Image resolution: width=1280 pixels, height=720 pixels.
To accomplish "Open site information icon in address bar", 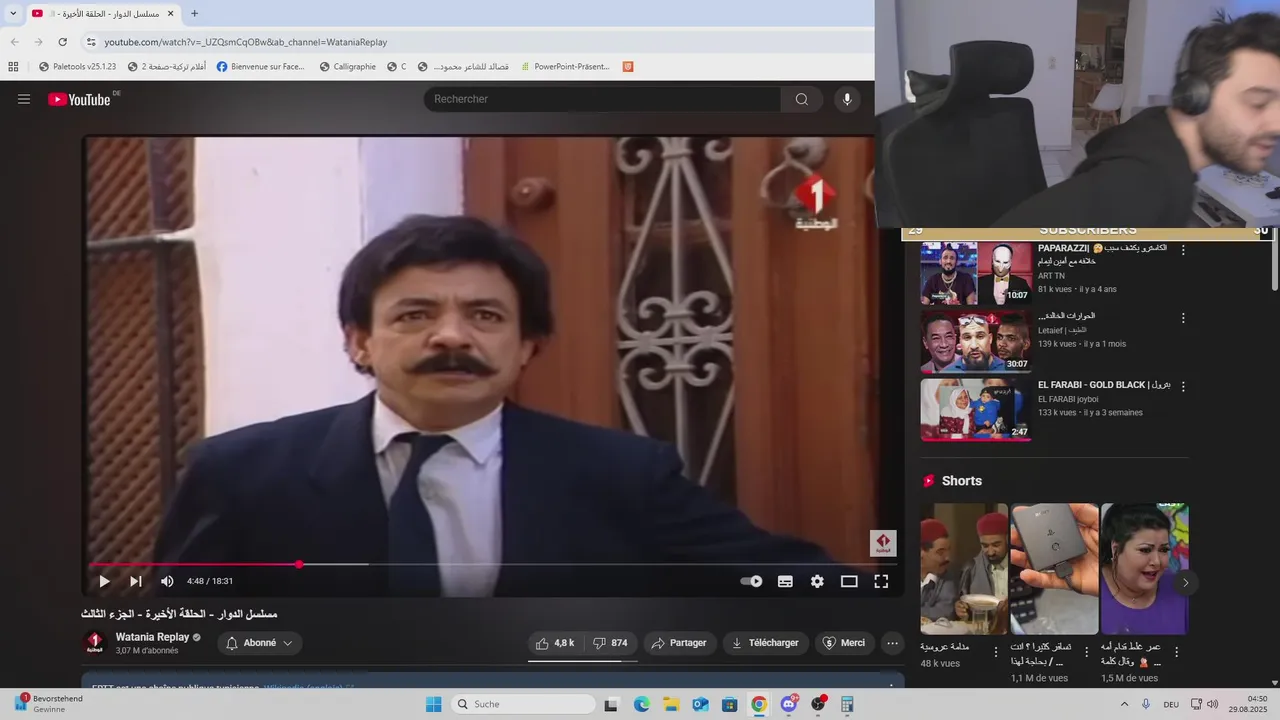I will pyautogui.click(x=91, y=42).
